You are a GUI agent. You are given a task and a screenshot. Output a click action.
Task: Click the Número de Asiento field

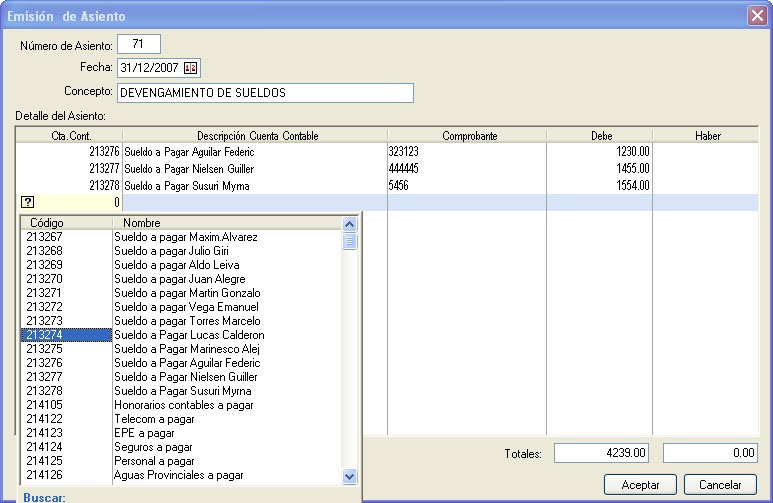click(x=139, y=44)
